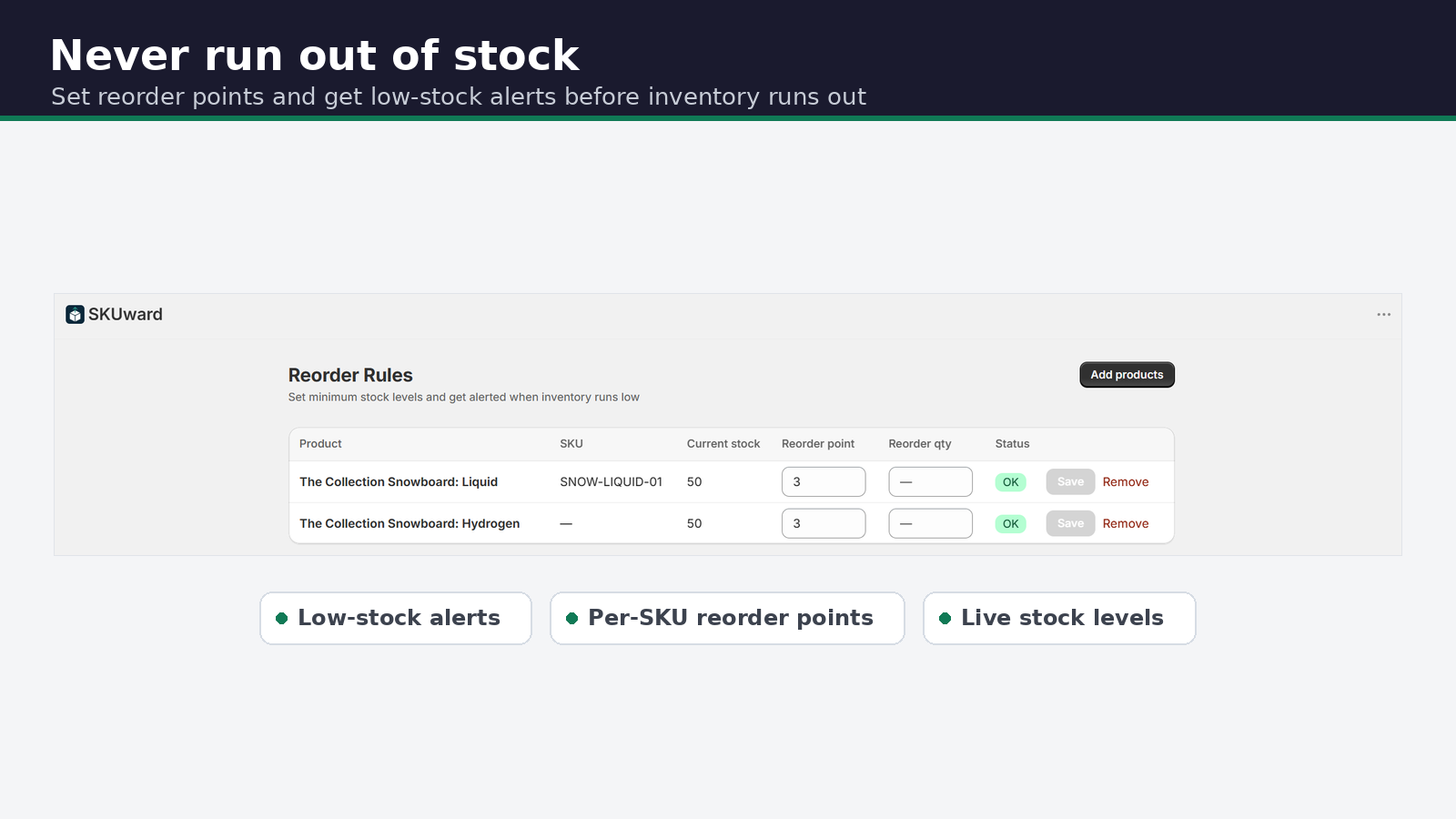This screenshot has height=819, width=1456.
Task: Click the Low-stock alerts feature badge
Action: tap(396, 619)
